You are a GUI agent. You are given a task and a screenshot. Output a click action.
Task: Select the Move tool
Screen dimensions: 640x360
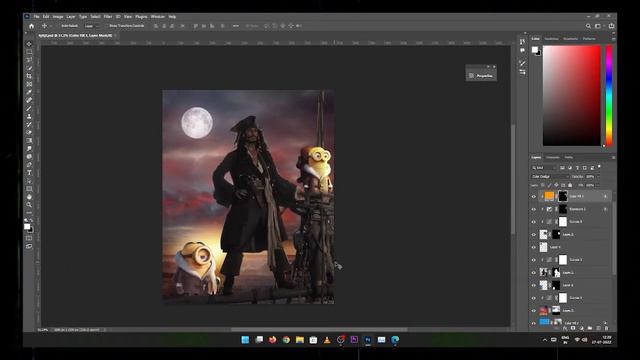29,44
